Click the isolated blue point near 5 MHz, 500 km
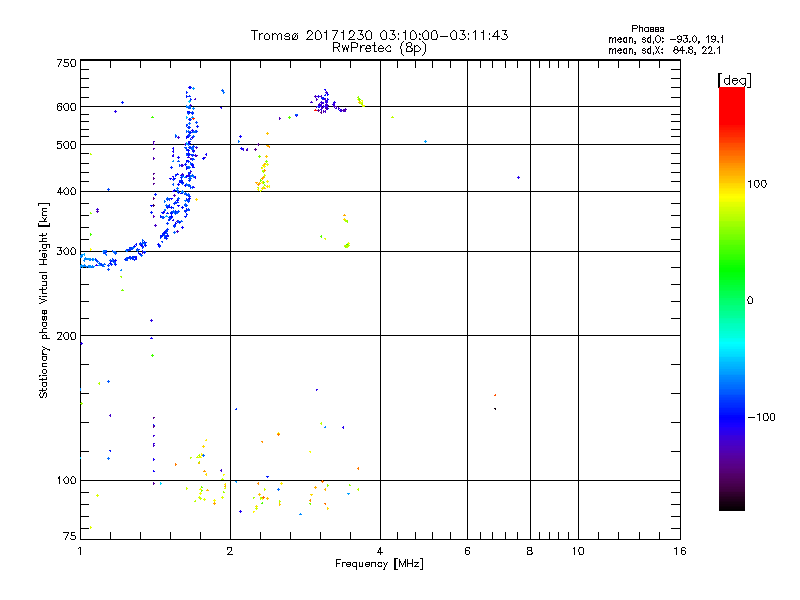This screenshot has height=600, width=800. click(x=426, y=142)
